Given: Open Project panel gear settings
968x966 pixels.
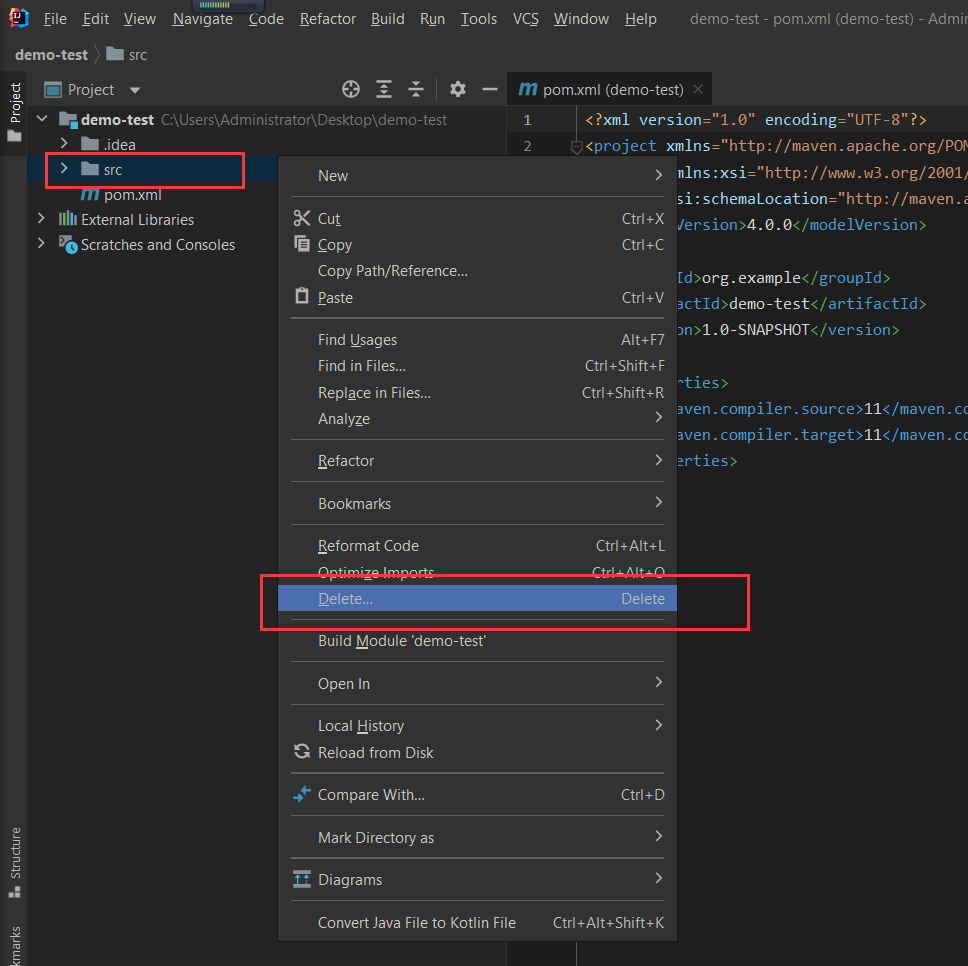Looking at the screenshot, I should 457,90.
